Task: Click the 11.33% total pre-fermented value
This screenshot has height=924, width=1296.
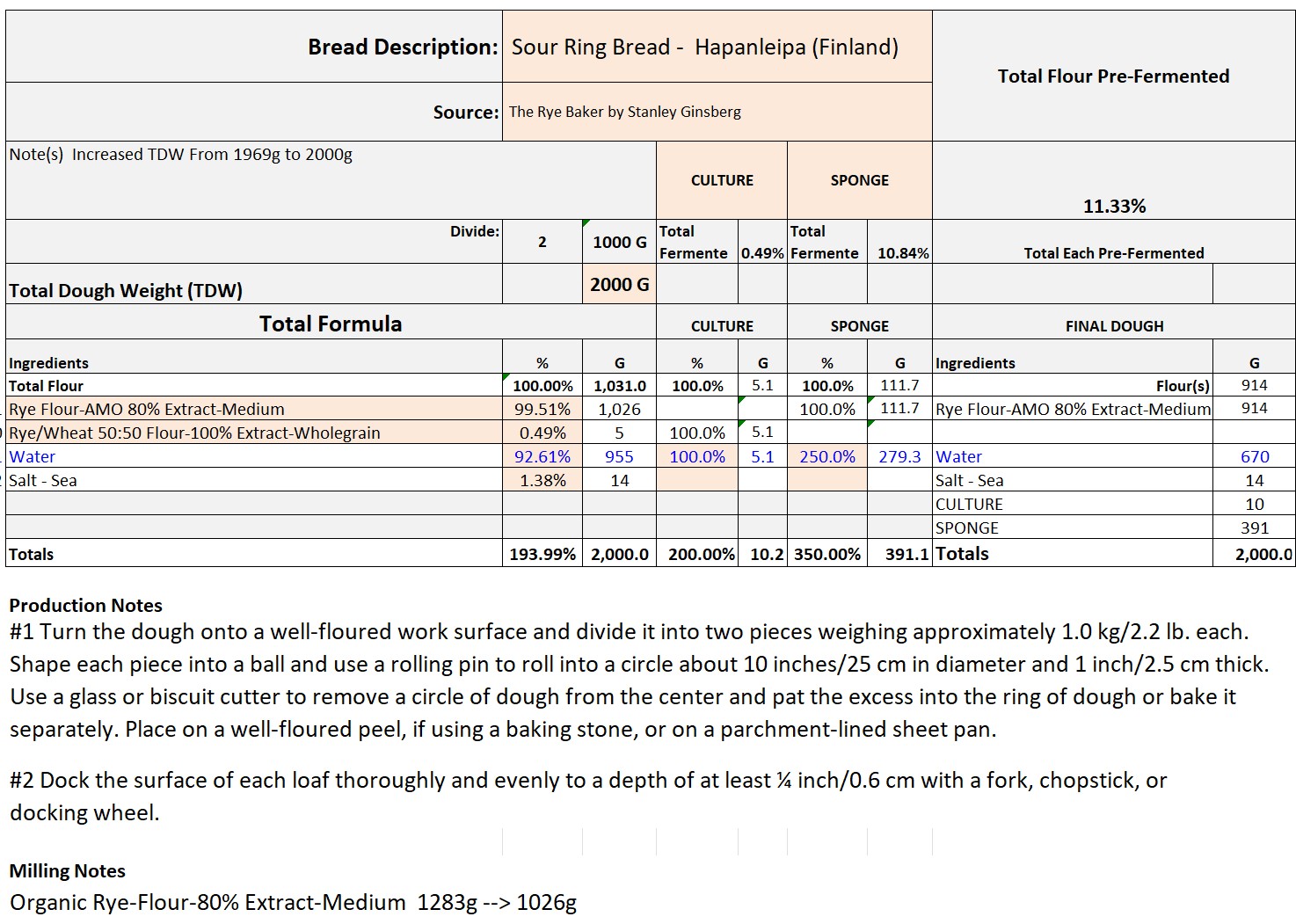Action: coord(1113,207)
